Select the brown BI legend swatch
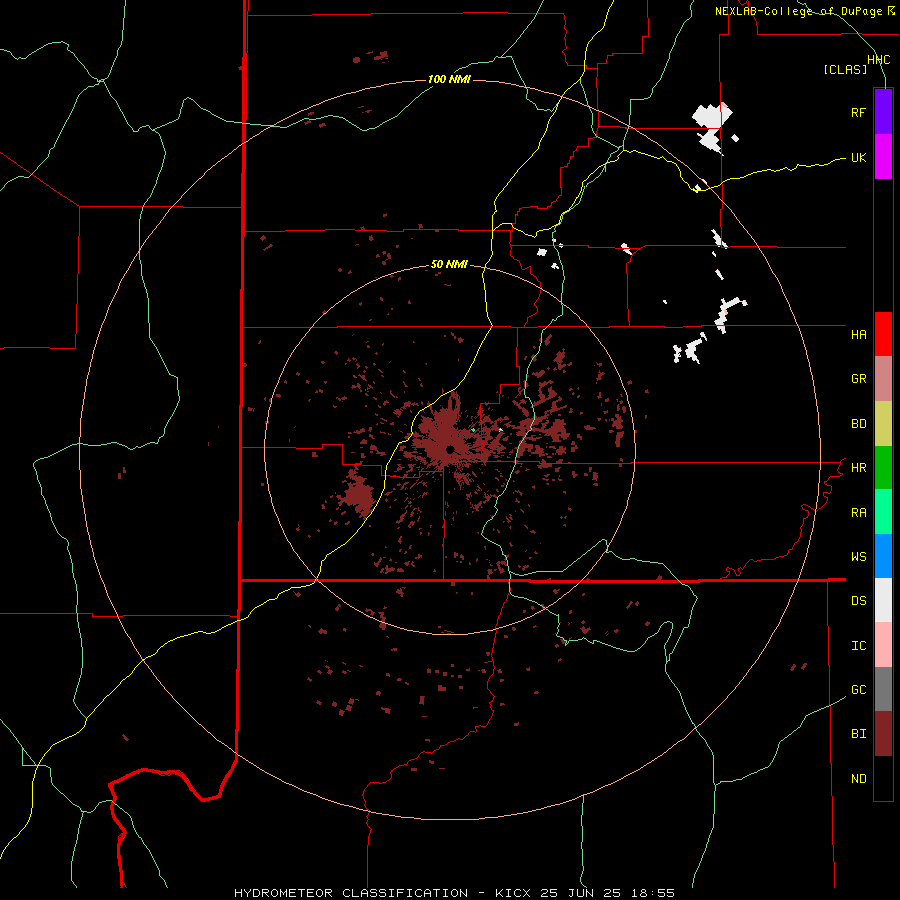 (883, 734)
